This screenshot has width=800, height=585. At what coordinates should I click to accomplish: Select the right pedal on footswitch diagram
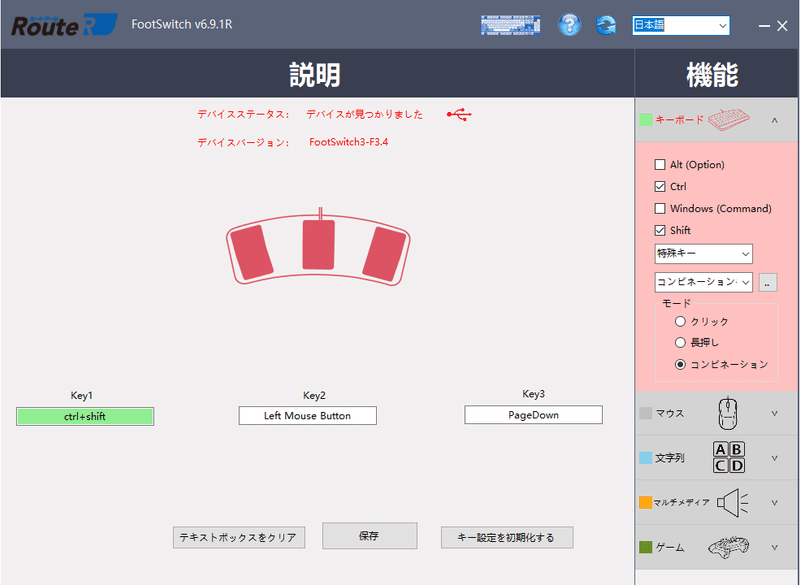(385, 253)
